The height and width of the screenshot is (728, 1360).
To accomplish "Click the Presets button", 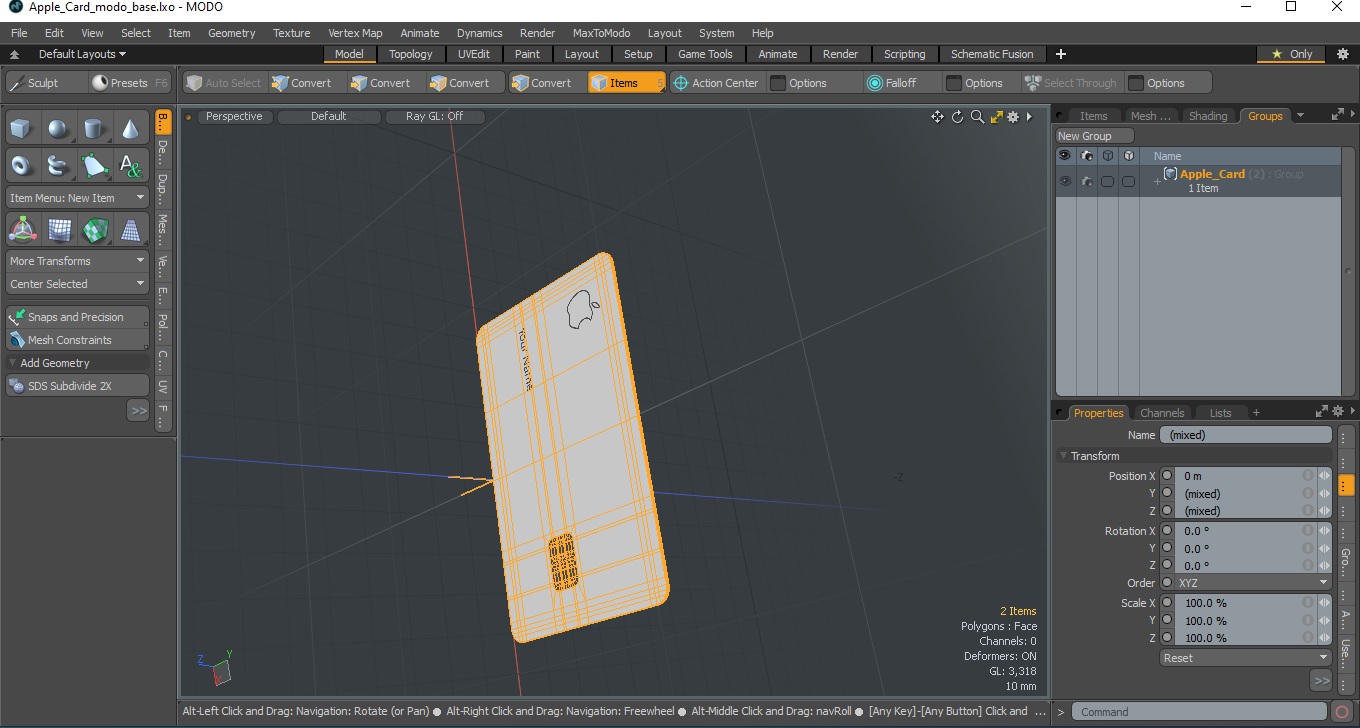I will (x=129, y=83).
